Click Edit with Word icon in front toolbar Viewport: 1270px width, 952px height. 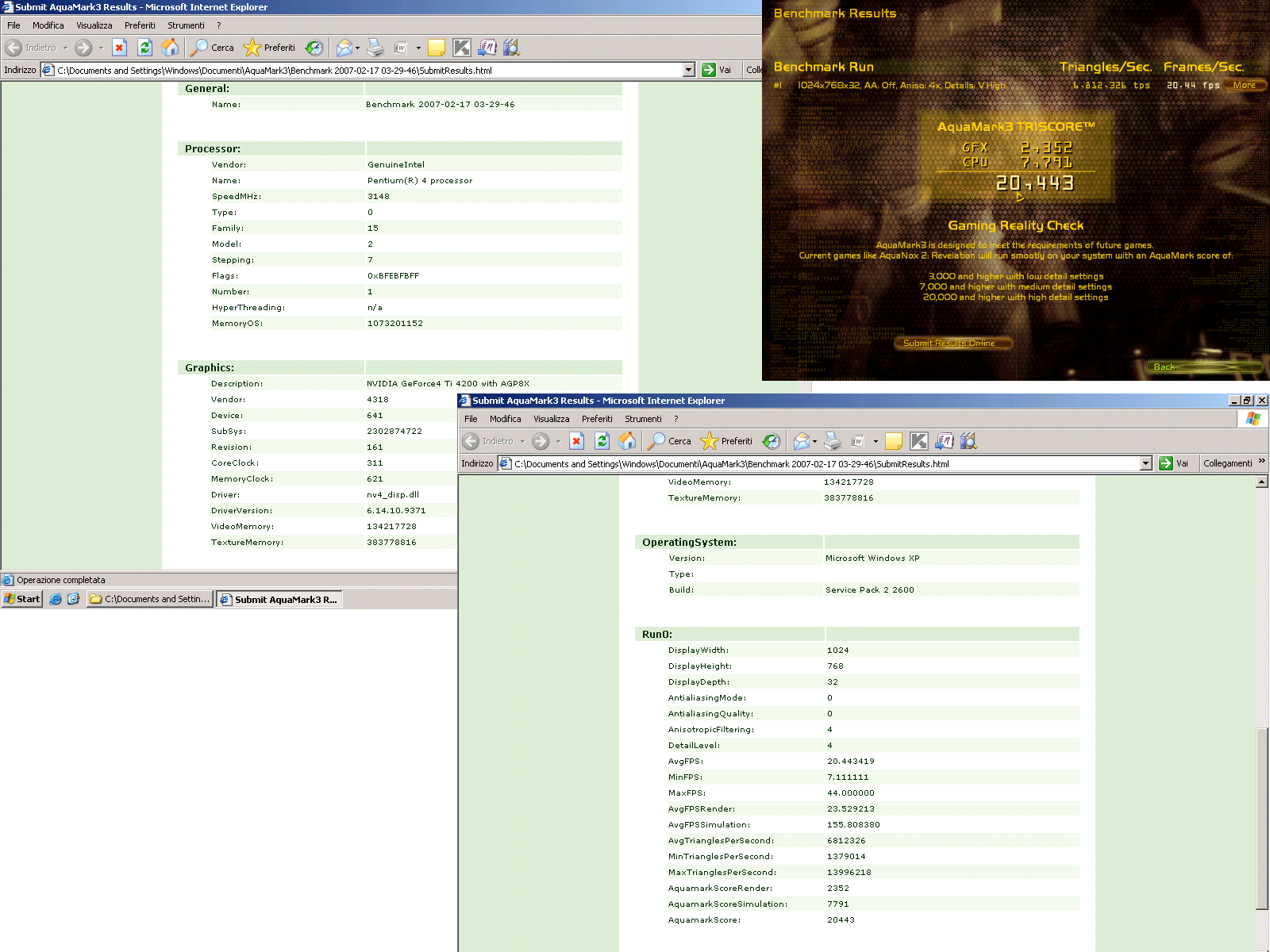[858, 441]
